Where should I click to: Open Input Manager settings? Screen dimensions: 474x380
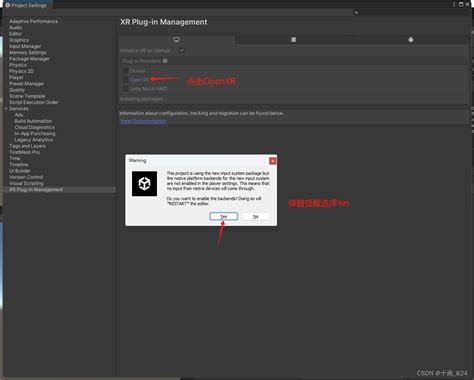tap(25, 46)
